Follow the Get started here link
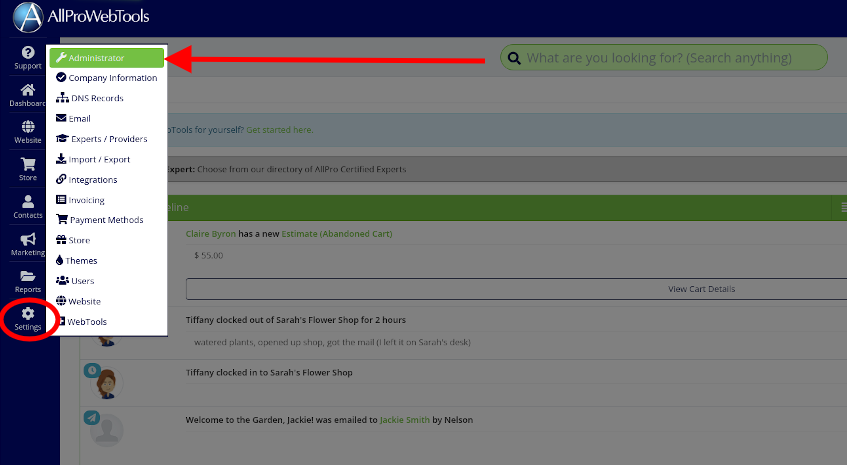 coord(279,130)
